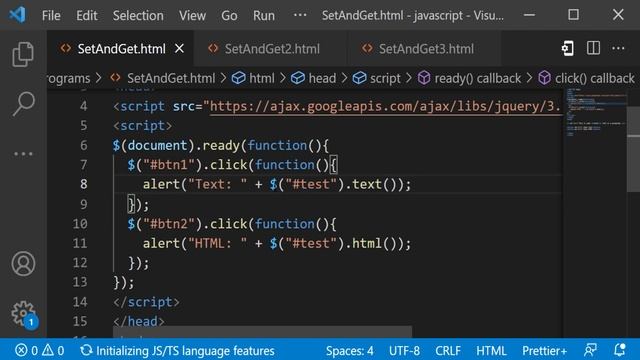640x360 pixels.
Task: Change end of line sequence CRLF
Action: point(448,350)
